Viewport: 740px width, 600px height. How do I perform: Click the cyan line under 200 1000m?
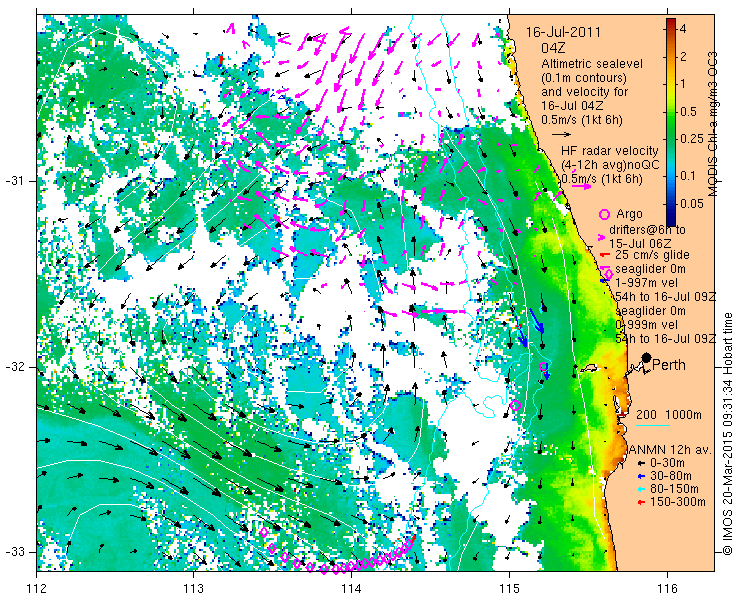[653, 425]
